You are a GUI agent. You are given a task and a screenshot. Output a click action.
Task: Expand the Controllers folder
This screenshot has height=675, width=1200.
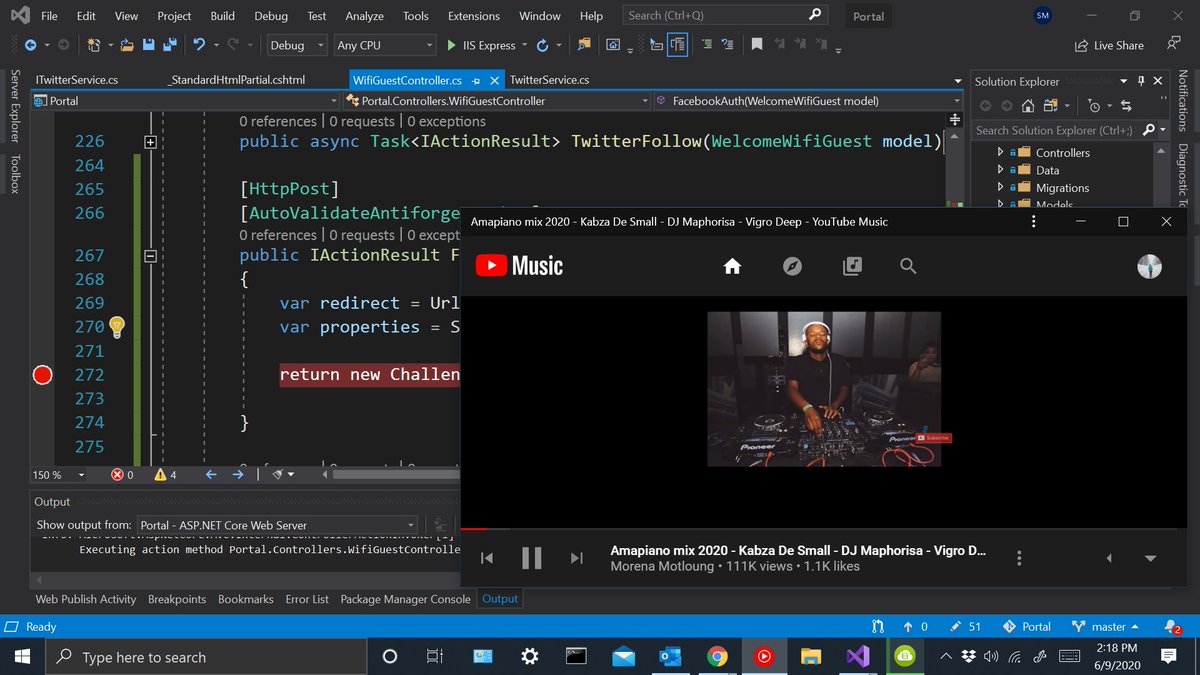tap(1001, 153)
